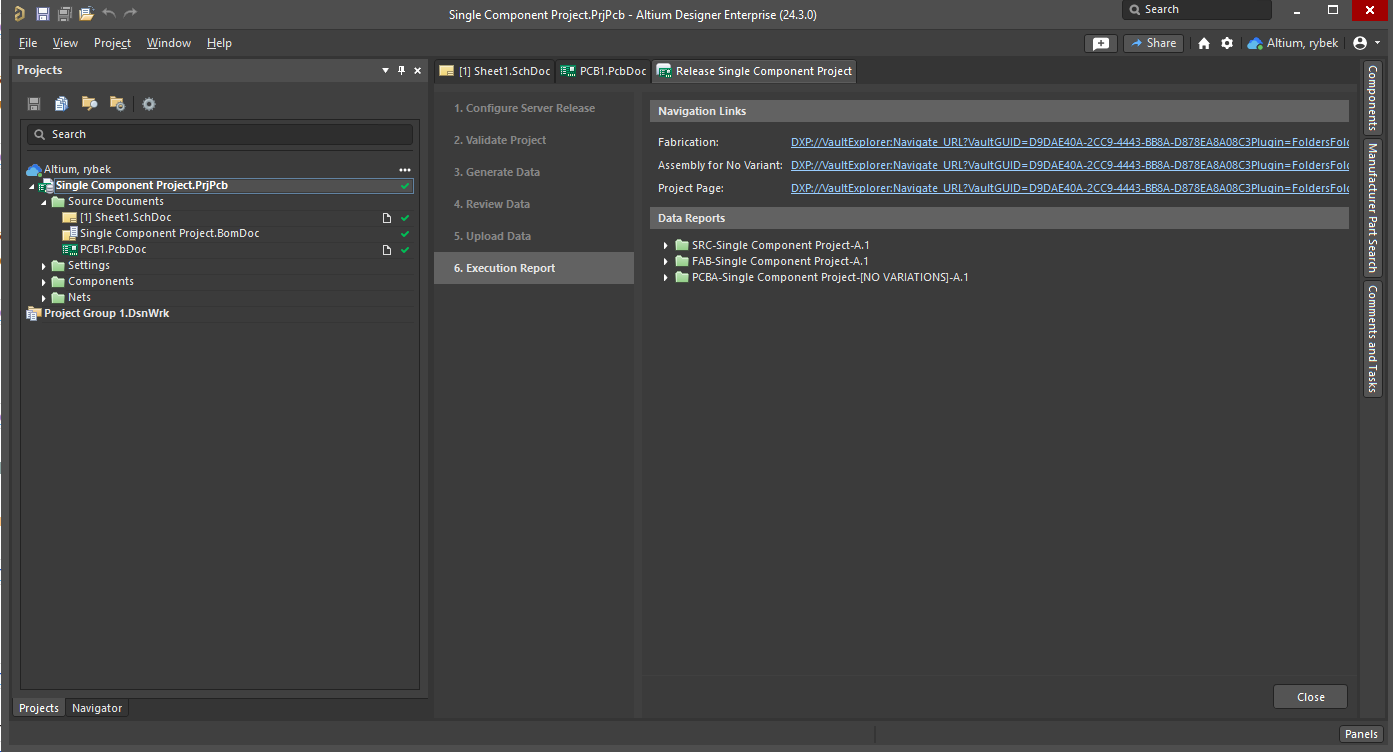Click the Share button
Viewport: 1393px width, 752px height.
pyautogui.click(x=1153, y=43)
